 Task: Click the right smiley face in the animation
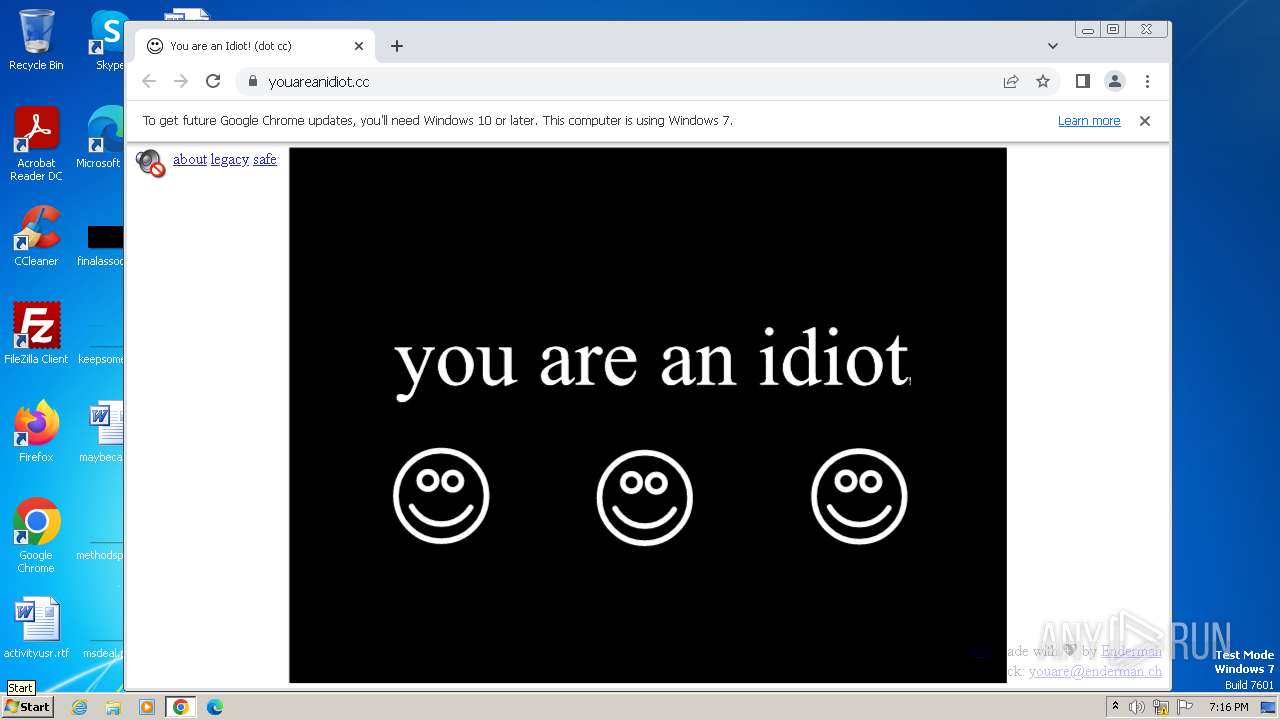click(x=859, y=496)
